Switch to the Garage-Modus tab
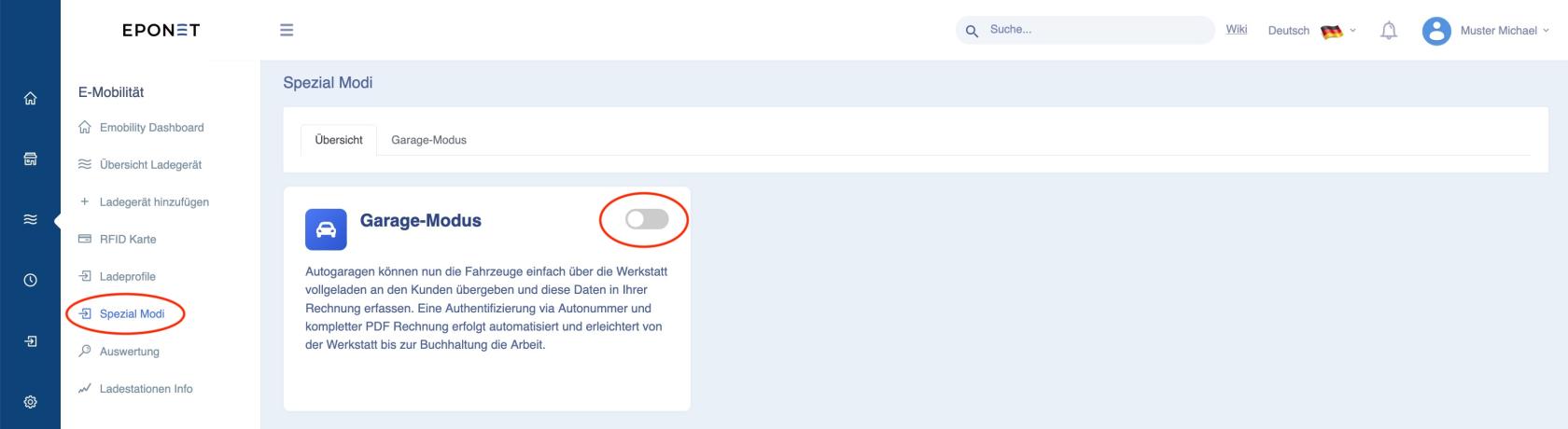The height and width of the screenshot is (429, 1568). [x=428, y=140]
